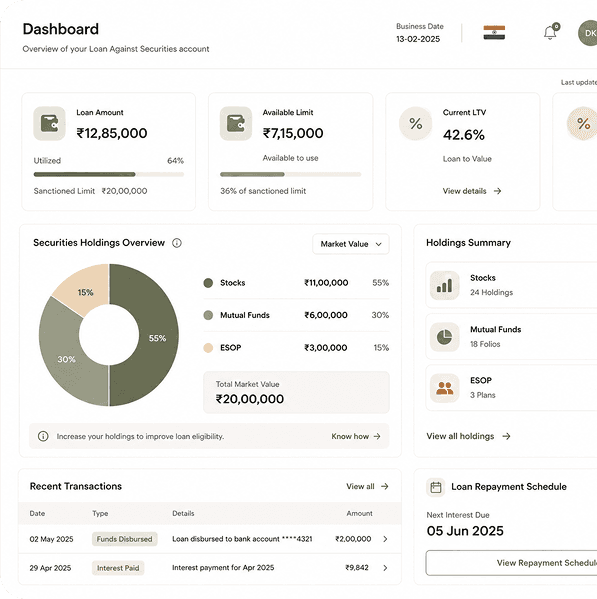
Task: Click Loan disbursed to bank account ****4321
Action: coord(242,539)
